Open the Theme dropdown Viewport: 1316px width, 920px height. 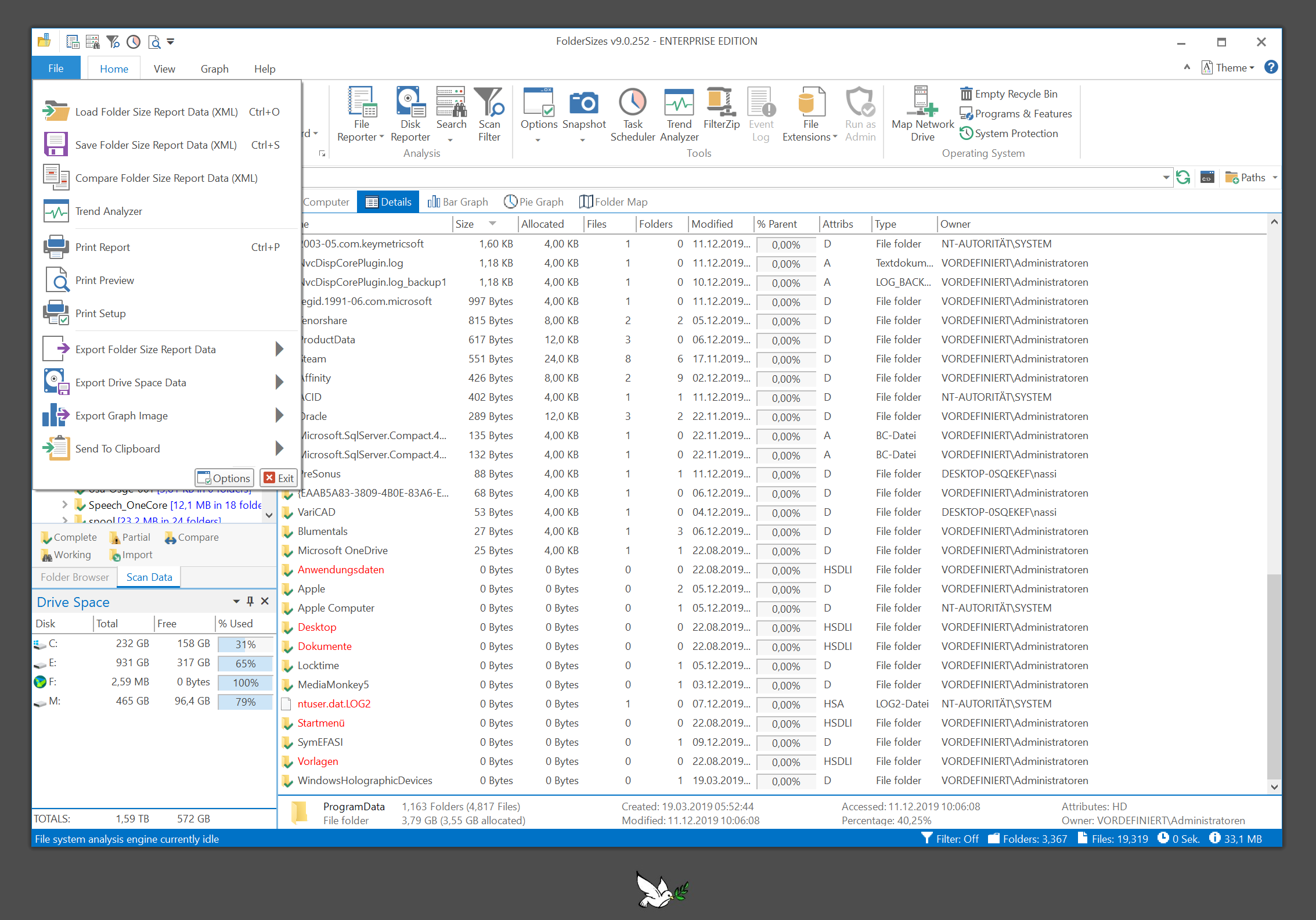coord(1228,67)
